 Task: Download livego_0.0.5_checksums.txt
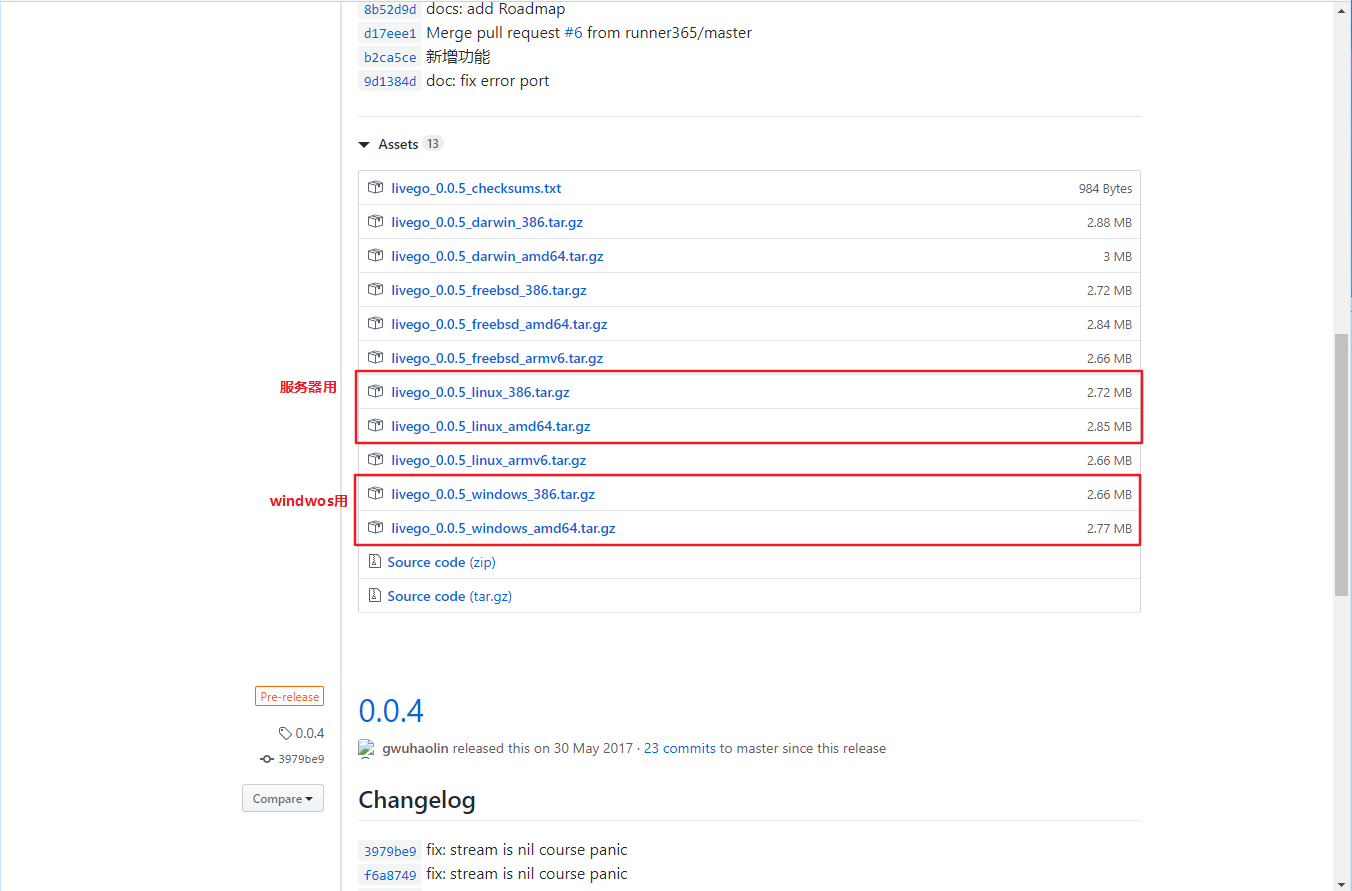pyautogui.click(x=476, y=188)
